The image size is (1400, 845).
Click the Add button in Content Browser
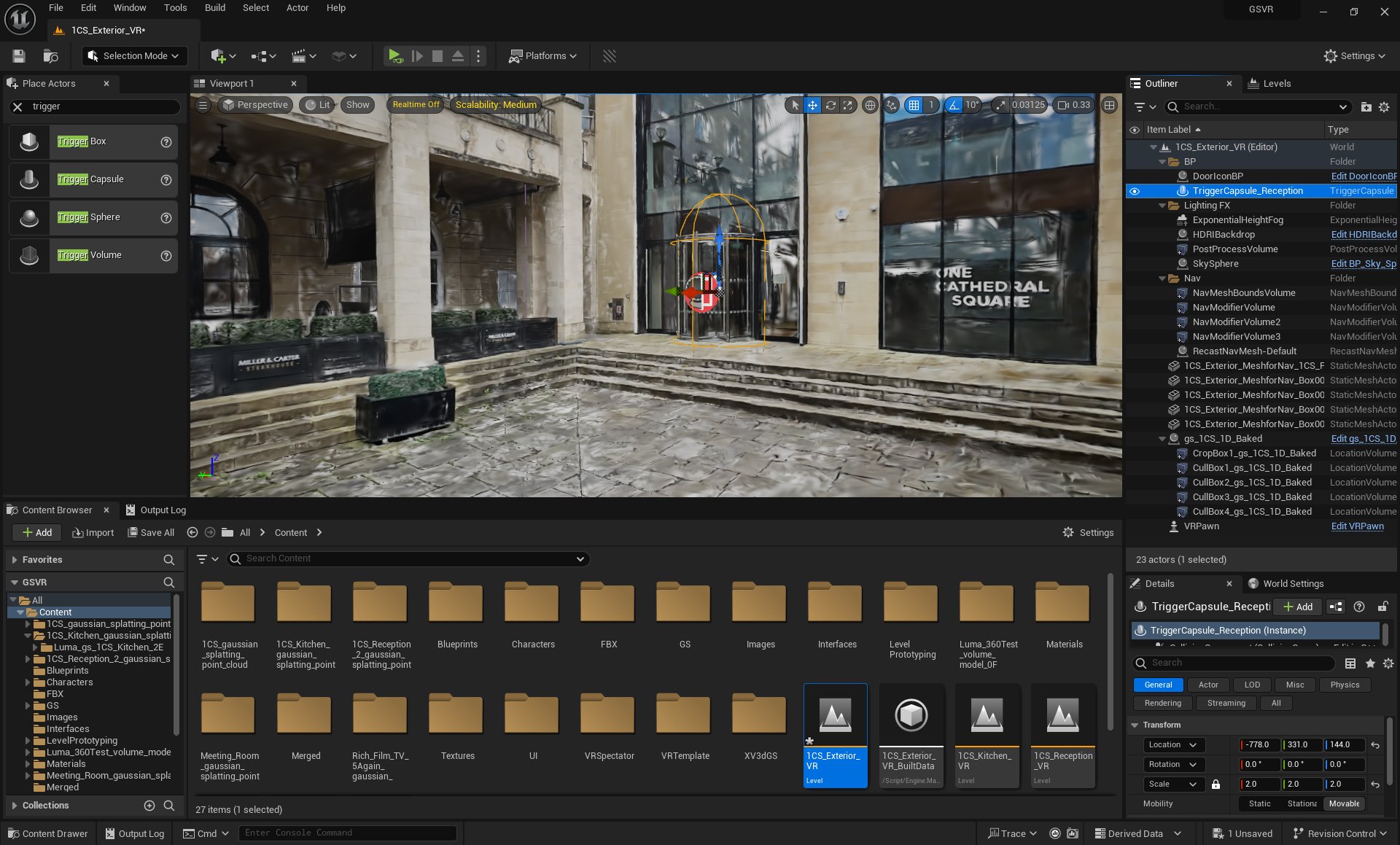37,533
